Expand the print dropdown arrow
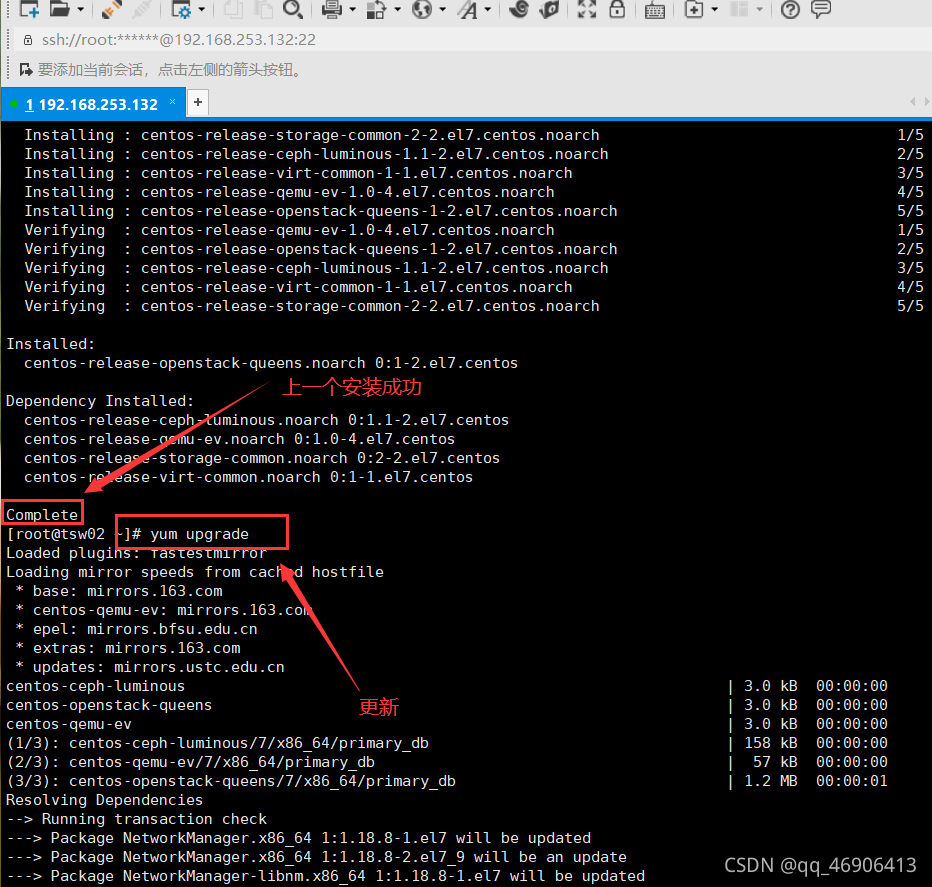Screen dimensions: 932x887 [352, 10]
